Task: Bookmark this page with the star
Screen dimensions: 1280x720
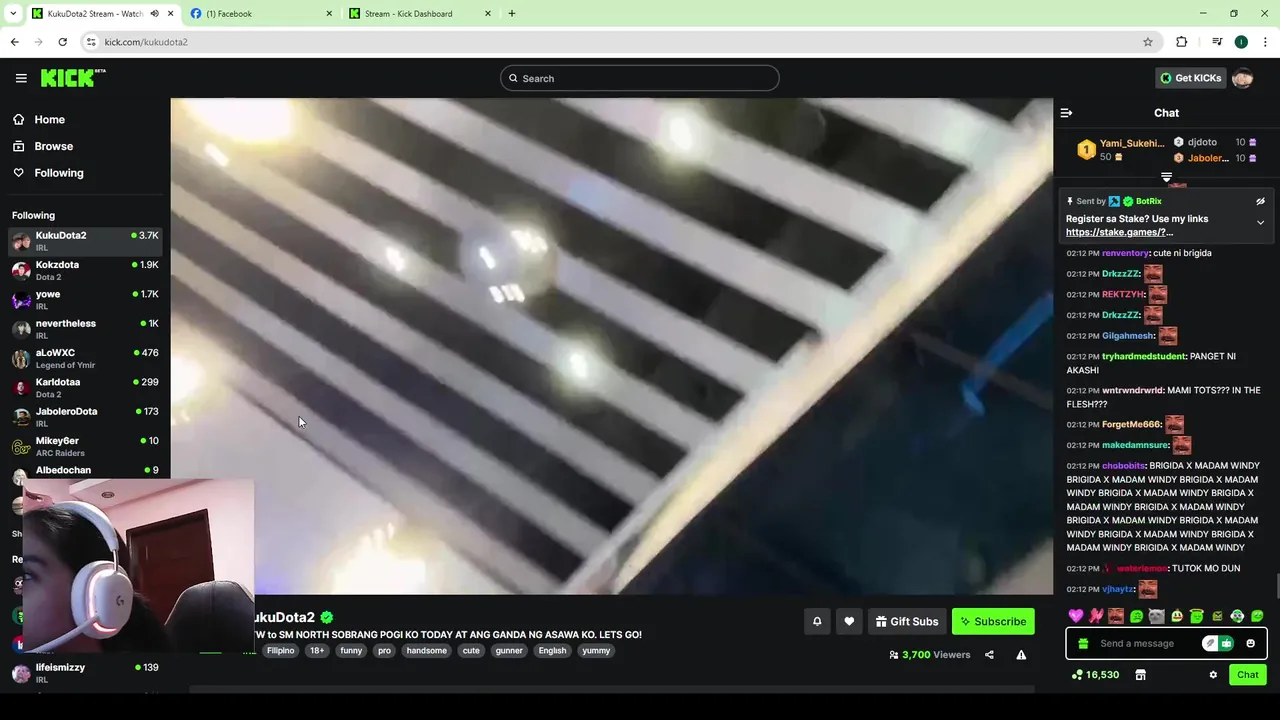Action: pos(1148,42)
